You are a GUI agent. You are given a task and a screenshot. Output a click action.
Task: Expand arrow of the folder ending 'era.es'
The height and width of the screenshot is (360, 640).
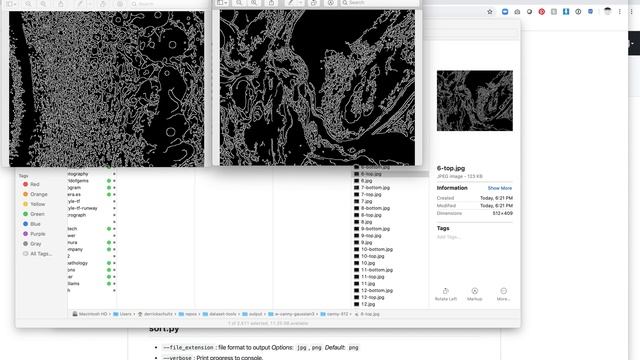tap(114, 194)
